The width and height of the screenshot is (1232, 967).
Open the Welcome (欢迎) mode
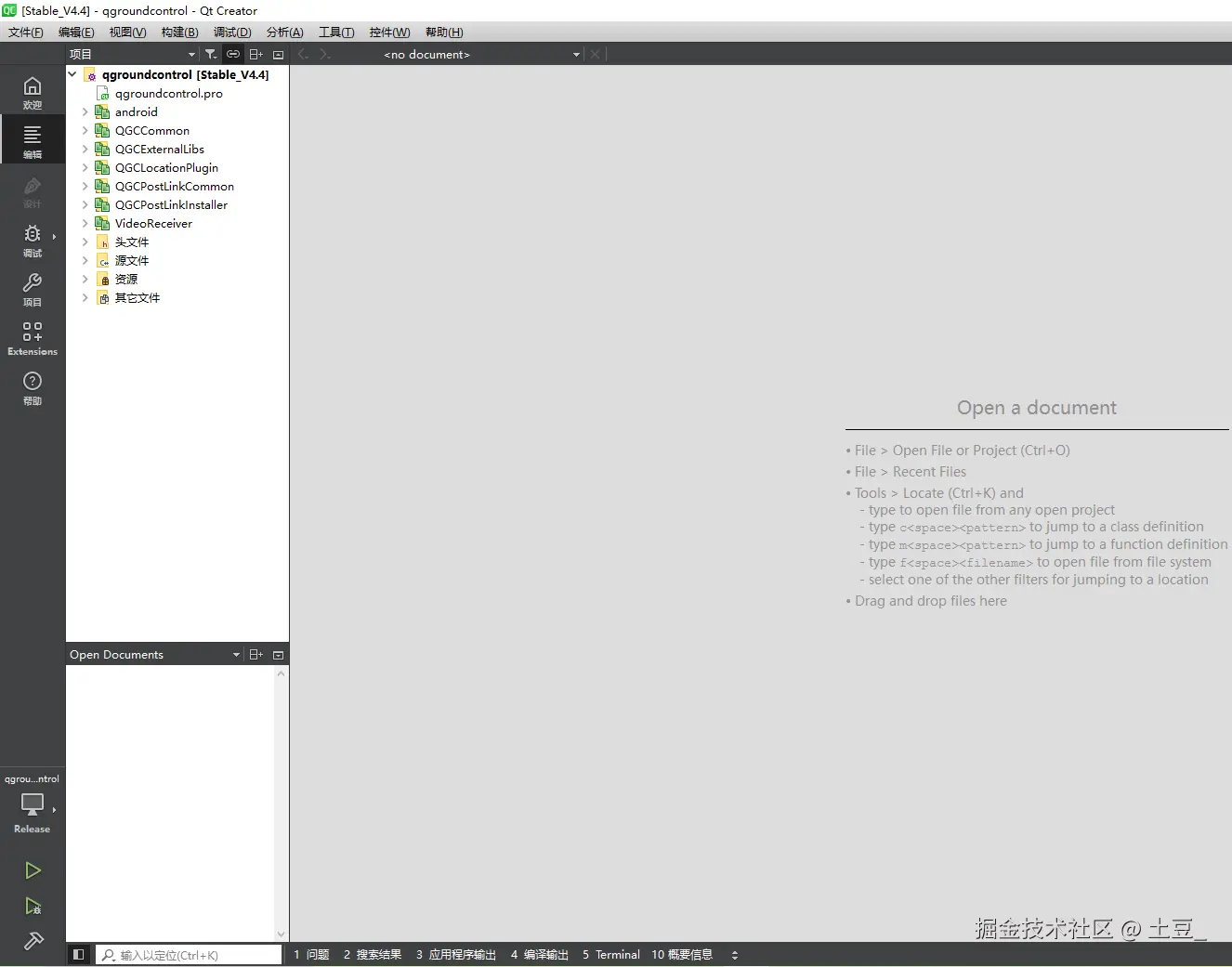33,91
